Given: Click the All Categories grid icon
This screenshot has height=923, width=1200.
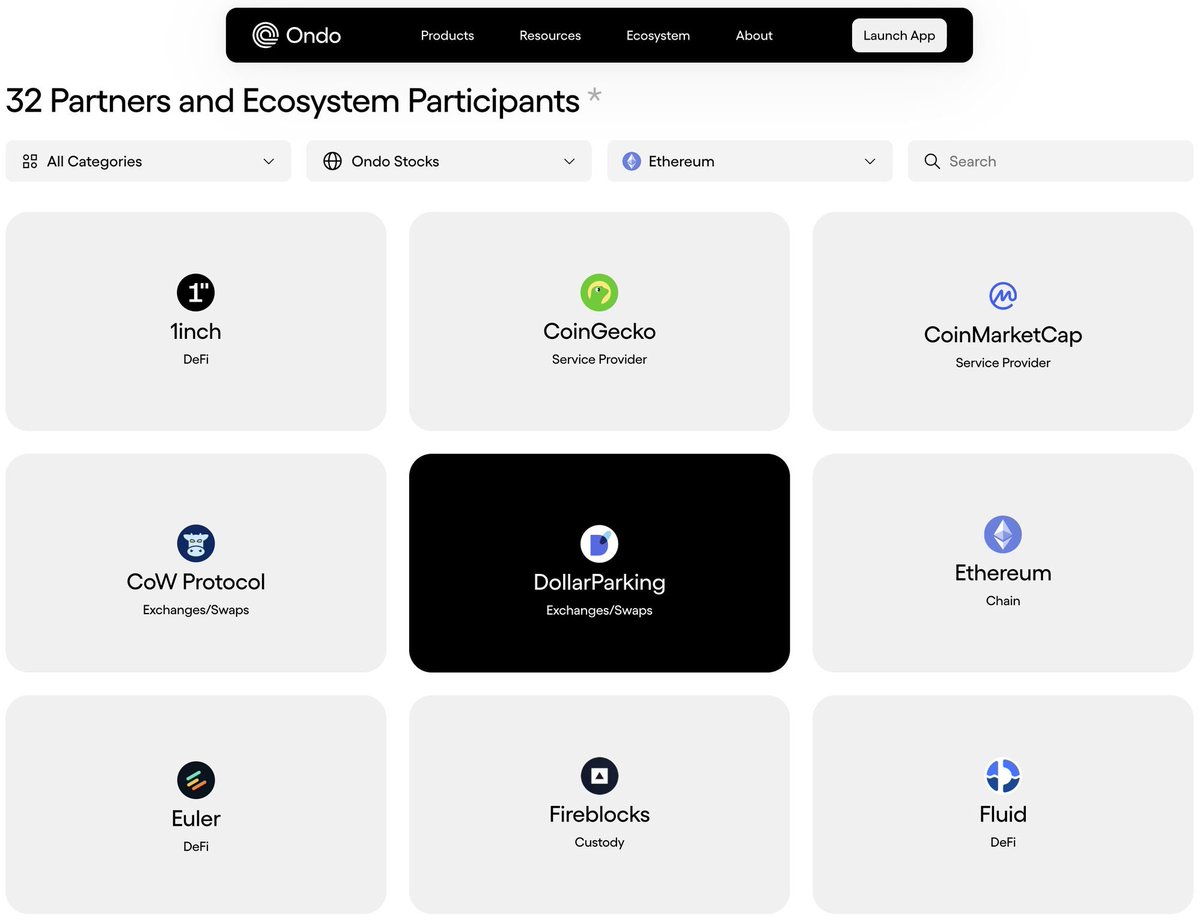Looking at the screenshot, I should point(30,161).
